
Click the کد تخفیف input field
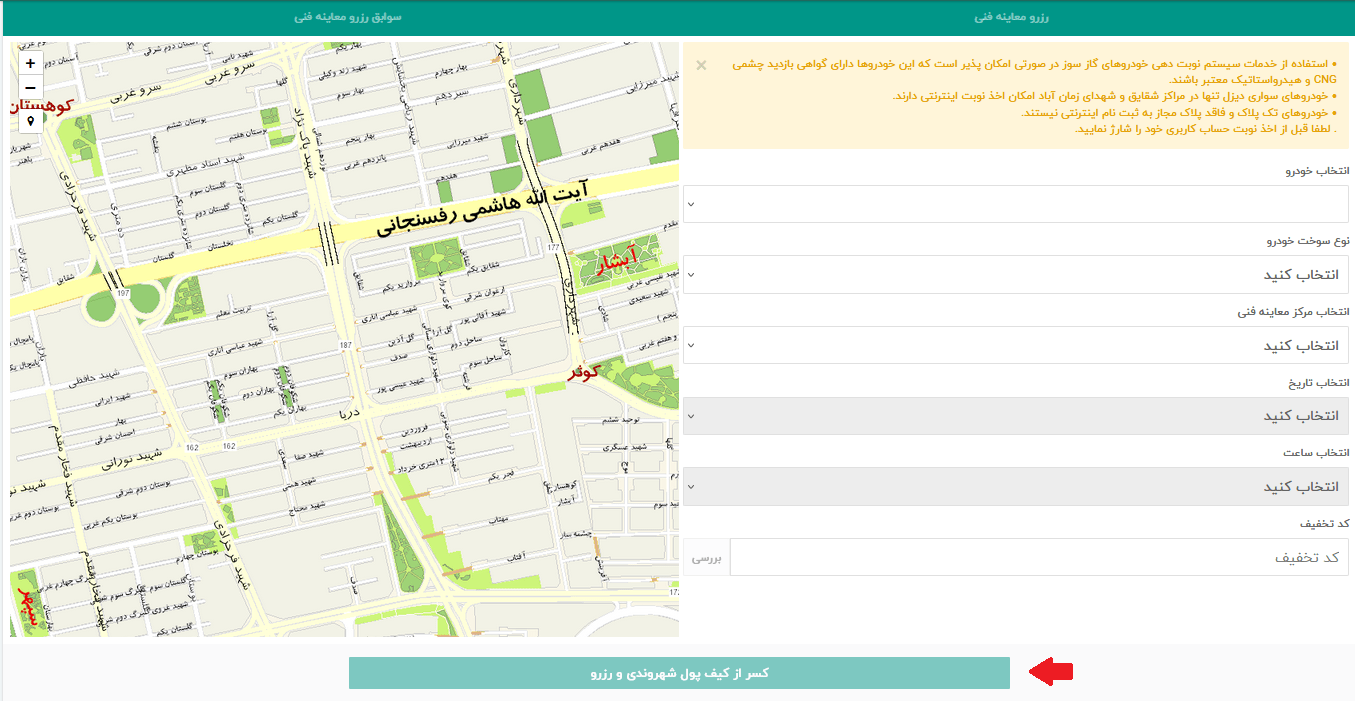pos(1039,557)
